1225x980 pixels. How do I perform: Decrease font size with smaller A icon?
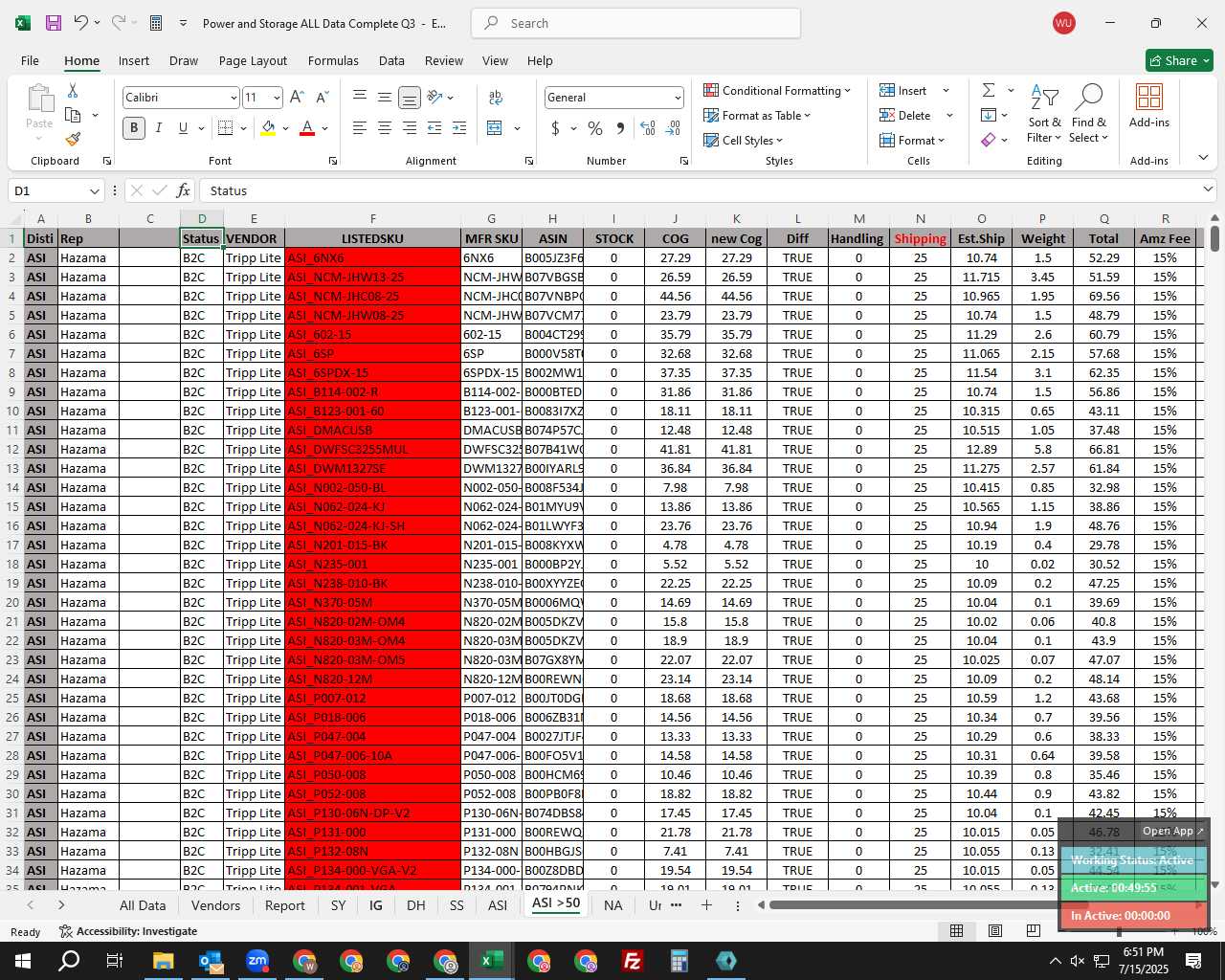[322, 97]
